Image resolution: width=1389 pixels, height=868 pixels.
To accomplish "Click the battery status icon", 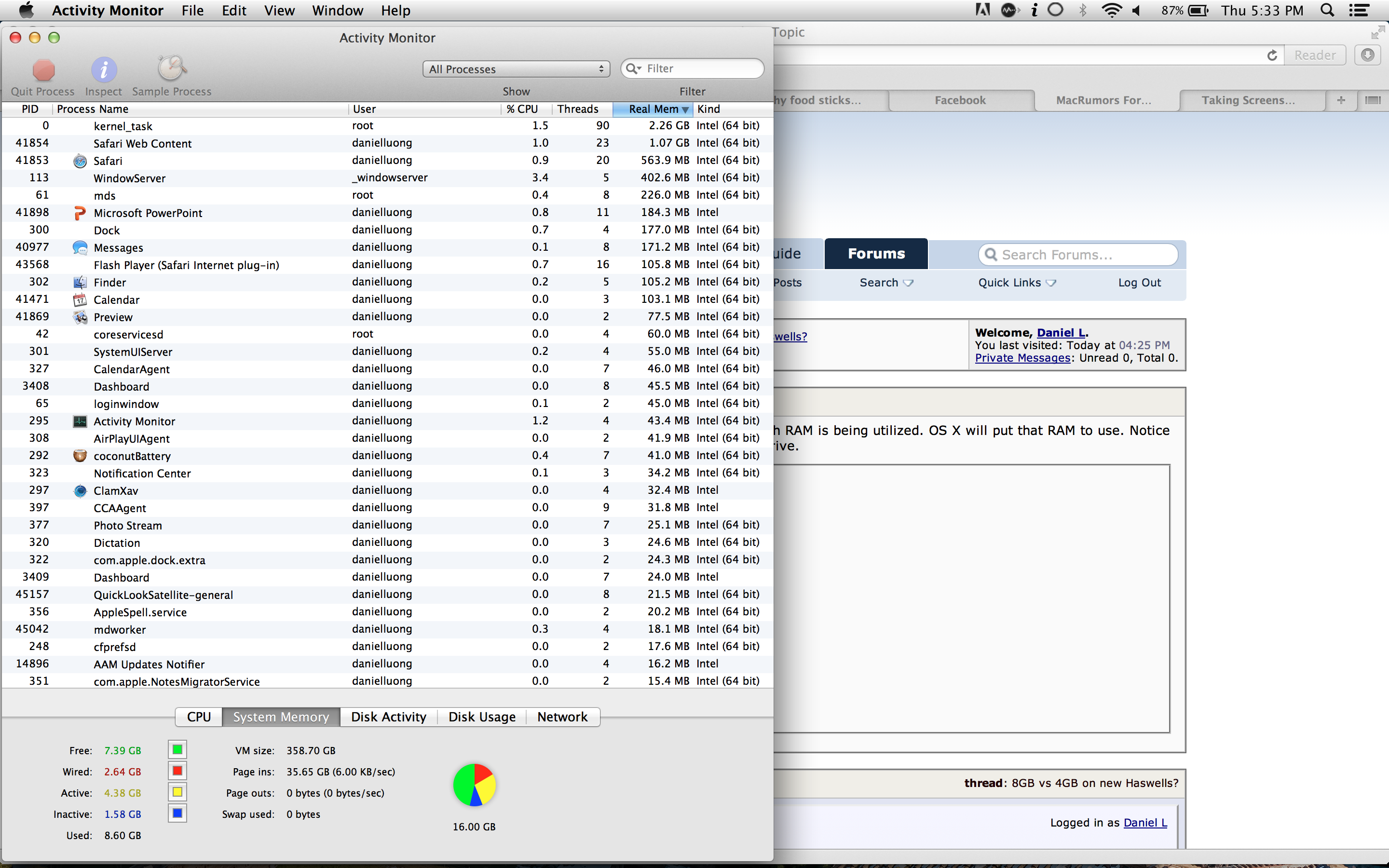I will tap(1198, 10).
